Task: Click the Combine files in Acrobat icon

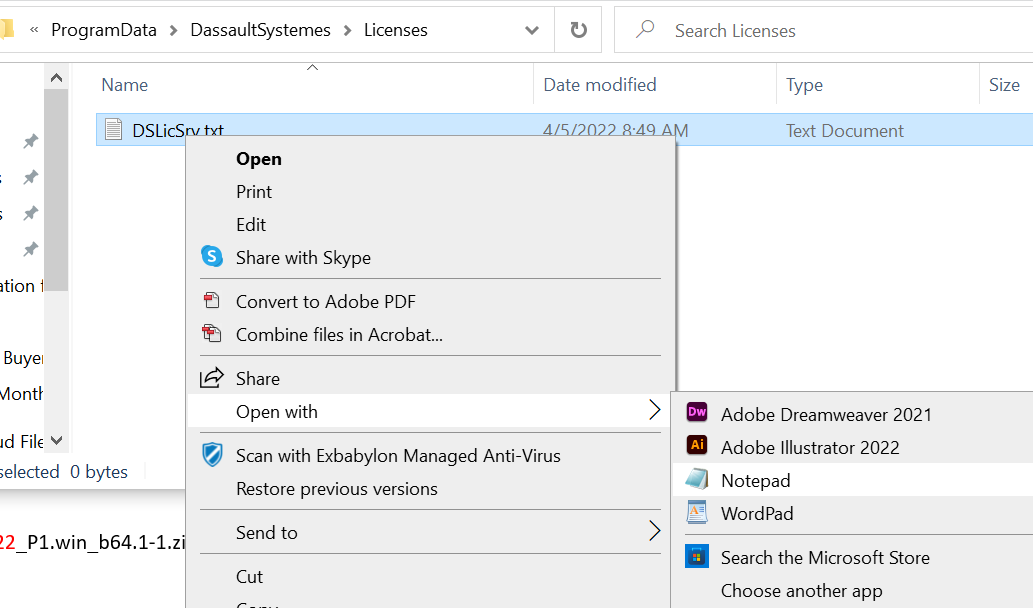Action: pos(211,333)
